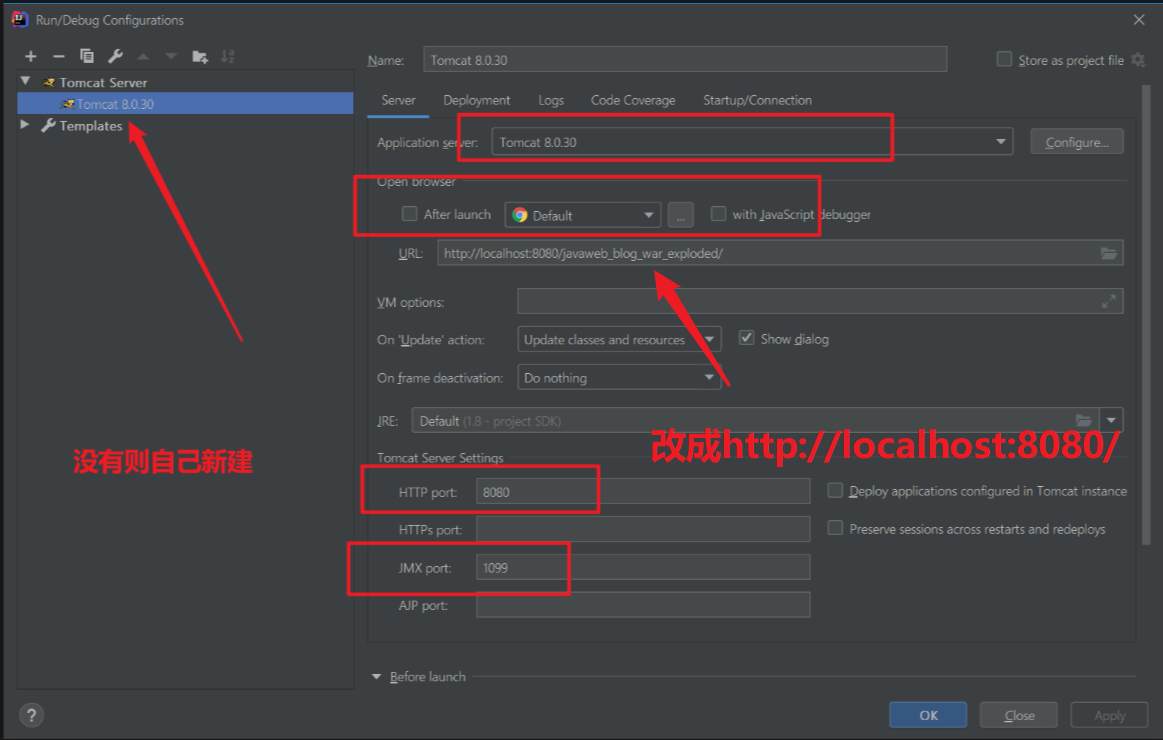This screenshot has height=740, width=1163.
Task: Expand the Templates tree node
Action: [x=25, y=125]
